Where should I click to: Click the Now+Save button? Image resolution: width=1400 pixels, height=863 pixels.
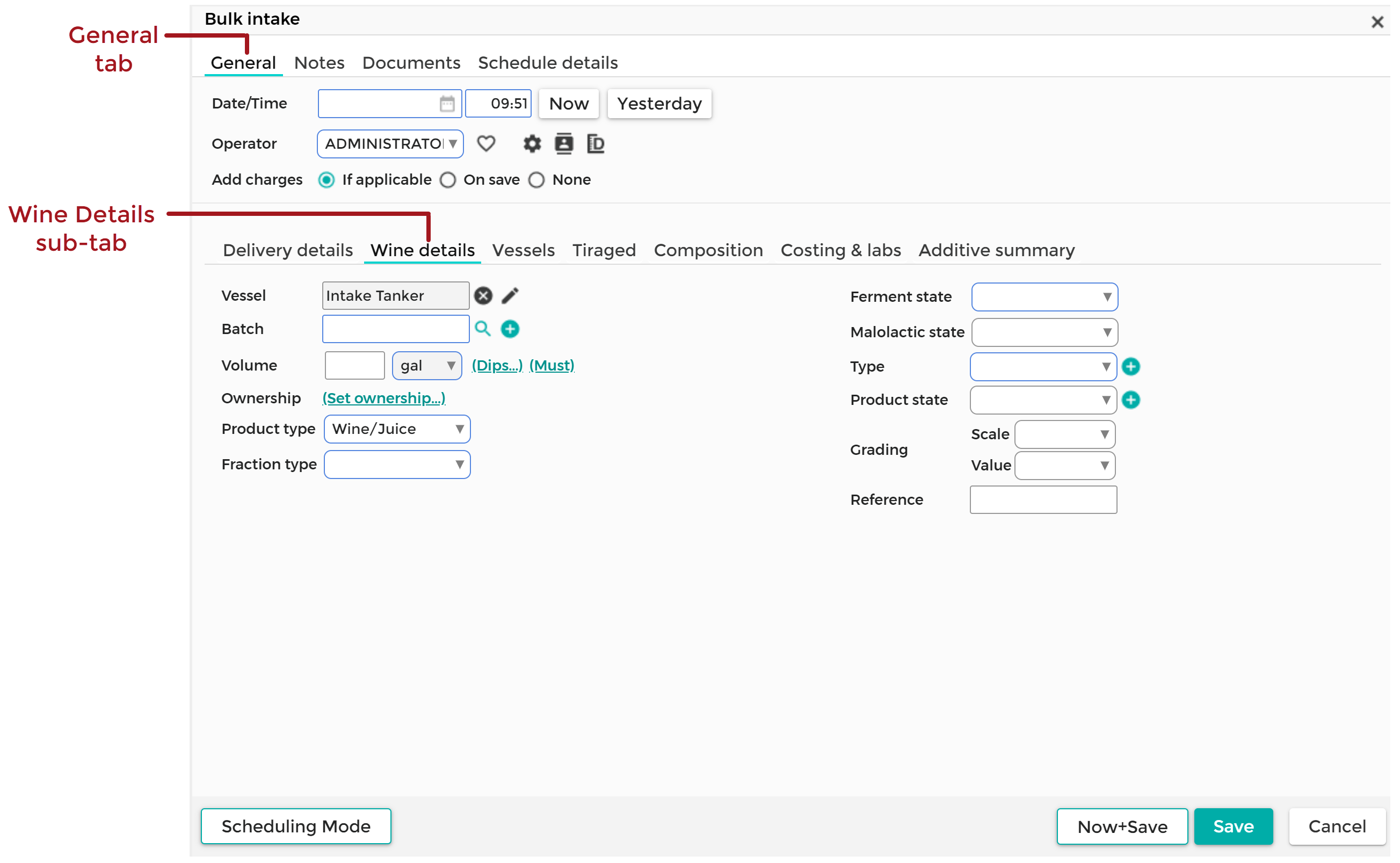click(1122, 826)
